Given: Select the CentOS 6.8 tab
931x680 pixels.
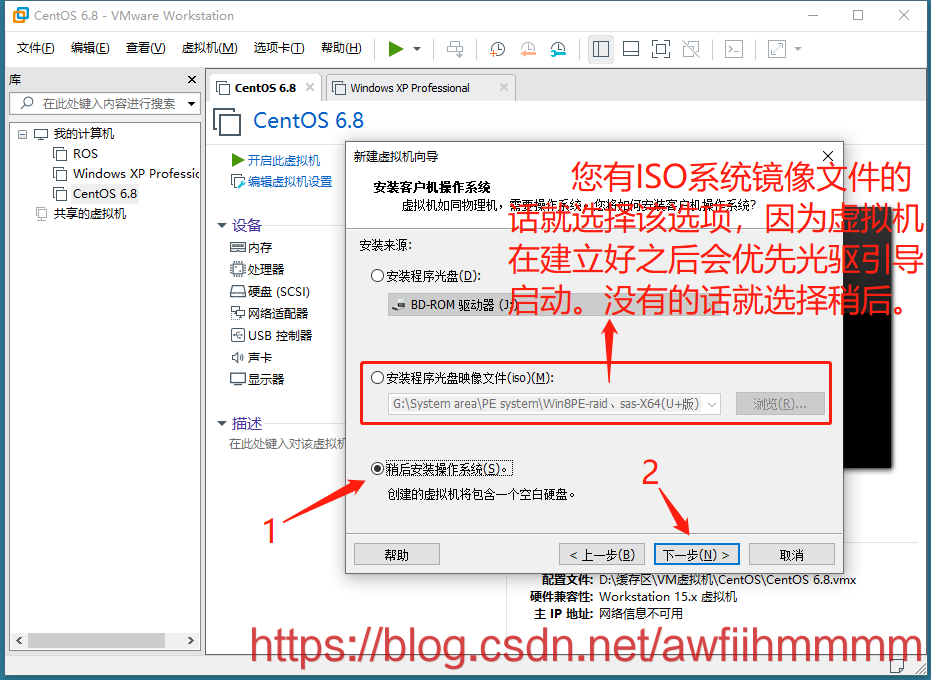Looking at the screenshot, I should pos(265,88).
